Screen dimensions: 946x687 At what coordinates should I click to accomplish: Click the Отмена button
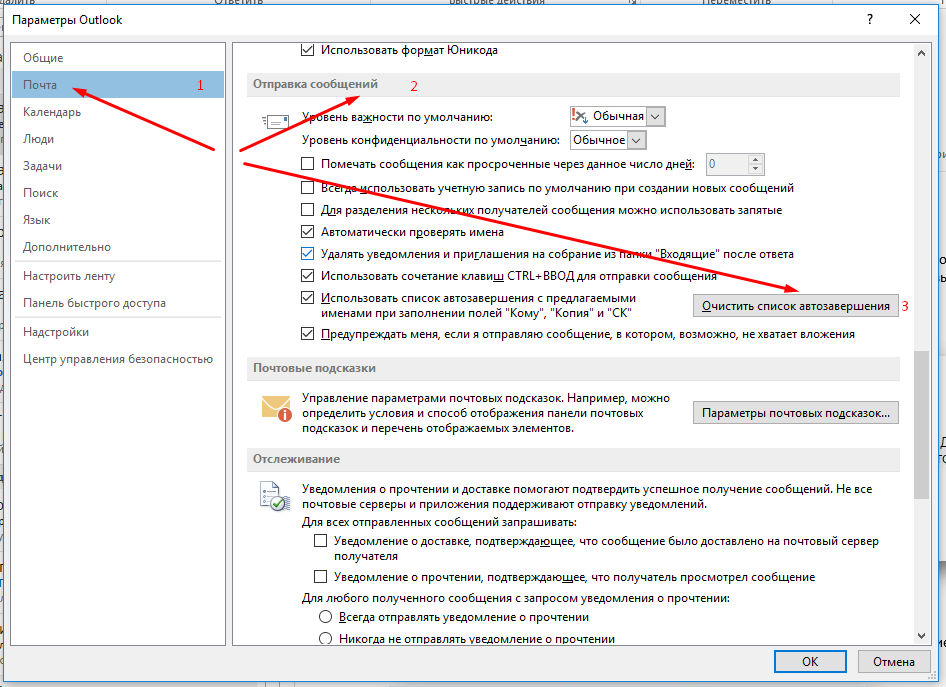tap(894, 662)
